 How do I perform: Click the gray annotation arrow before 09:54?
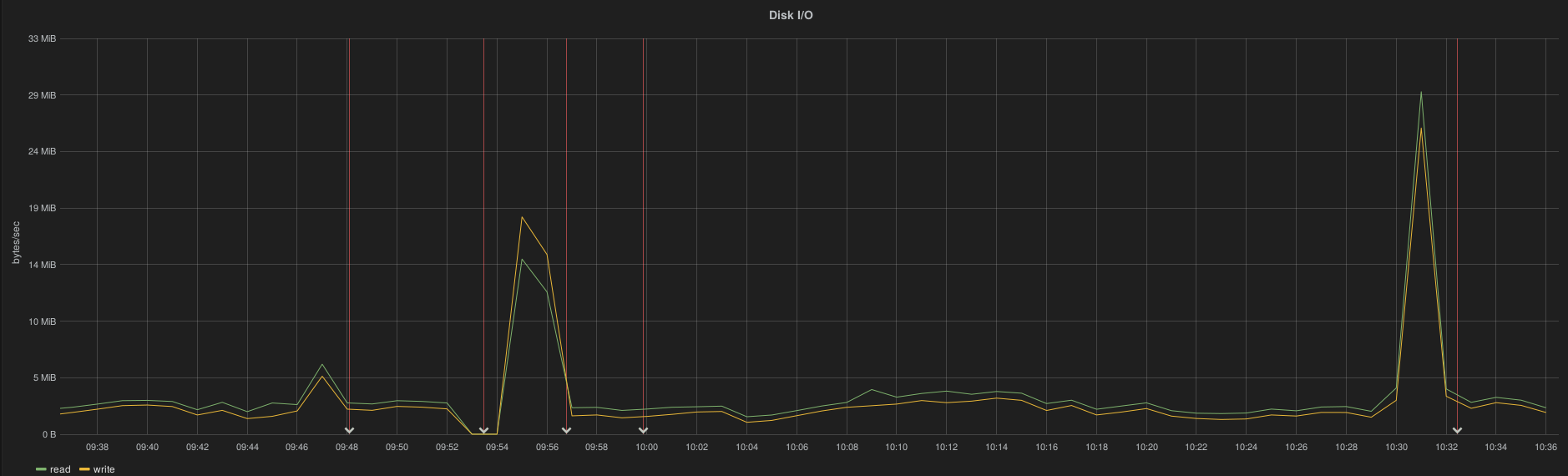tap(483, 431)
